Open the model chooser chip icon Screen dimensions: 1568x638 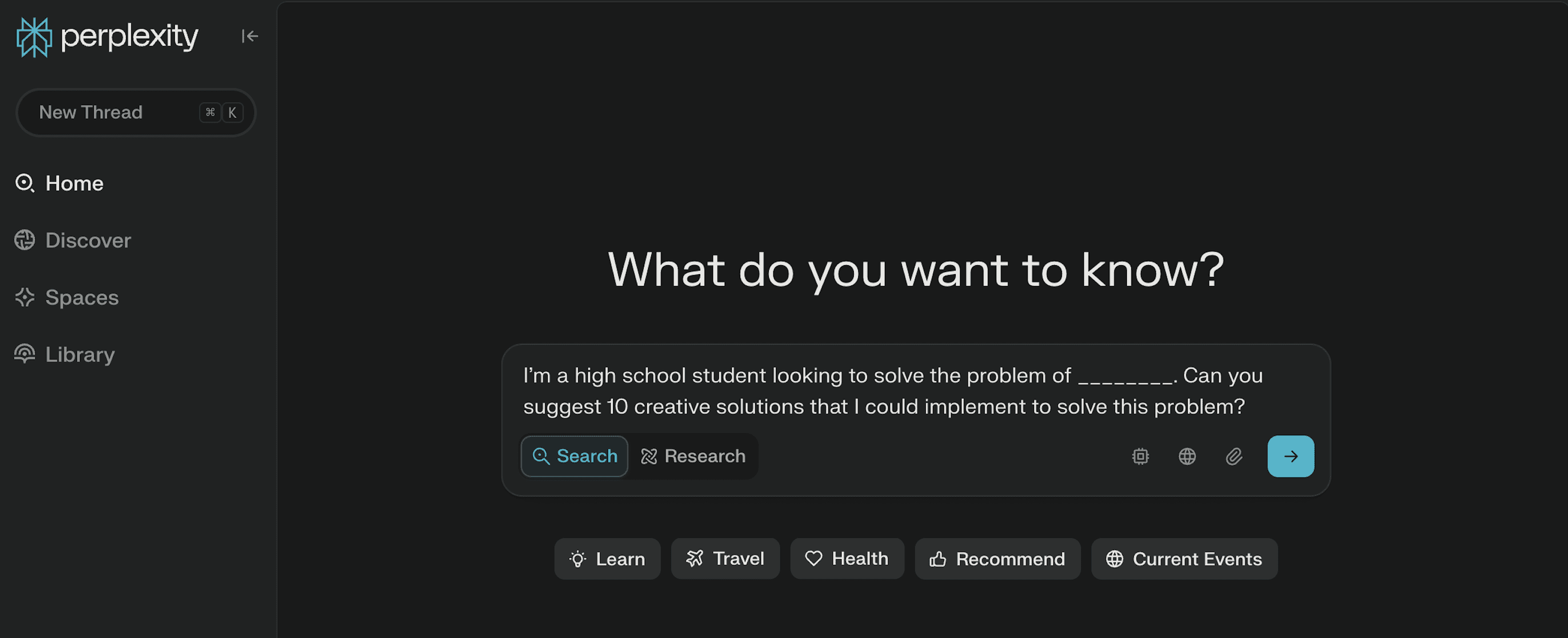(1140, 456)
